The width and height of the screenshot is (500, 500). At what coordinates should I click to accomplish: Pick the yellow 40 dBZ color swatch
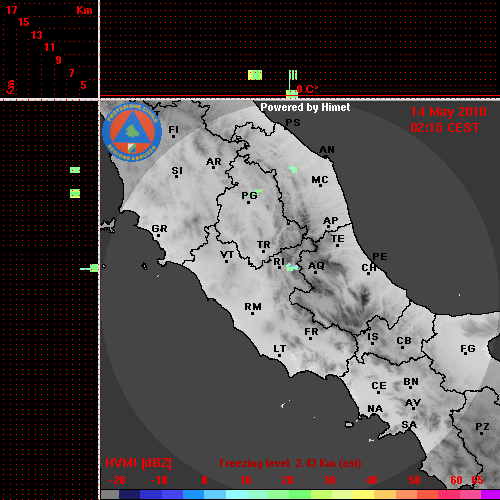click(x=364, y=494)
